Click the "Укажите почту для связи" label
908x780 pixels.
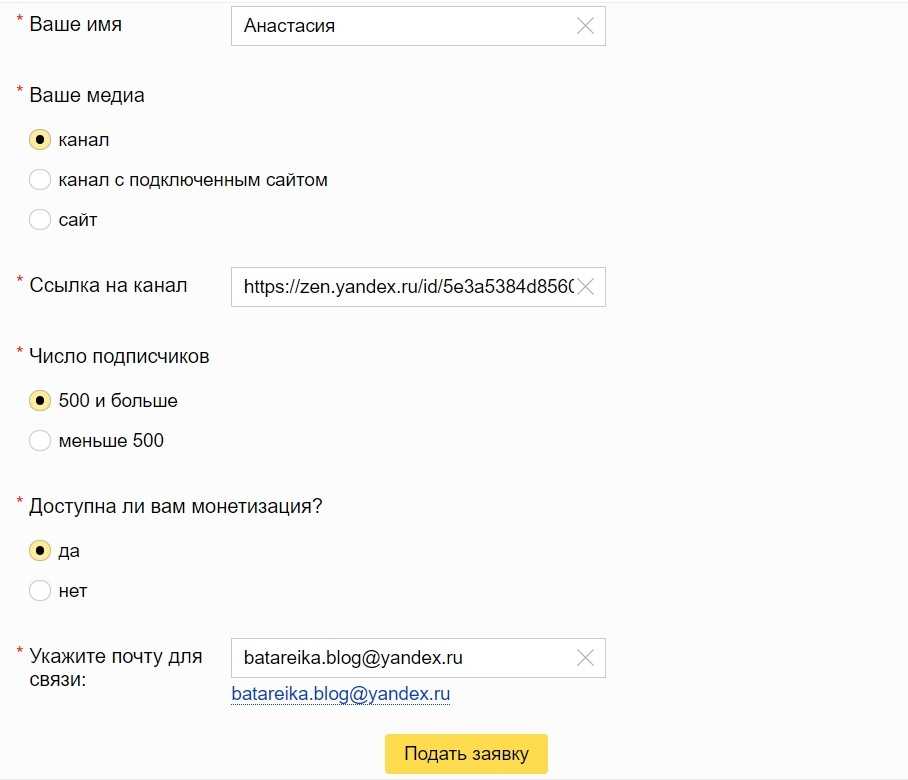[x=115, y=668]
